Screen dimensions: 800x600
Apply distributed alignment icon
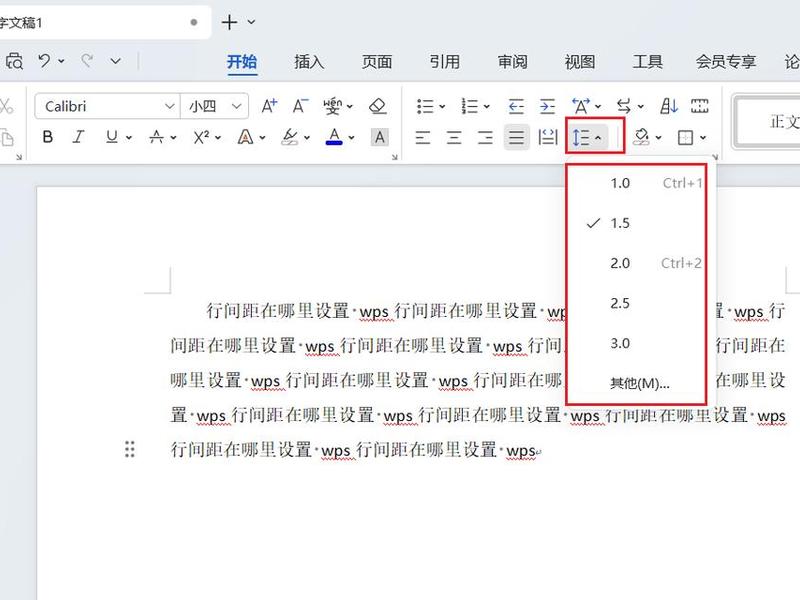[x=547, y=137]
